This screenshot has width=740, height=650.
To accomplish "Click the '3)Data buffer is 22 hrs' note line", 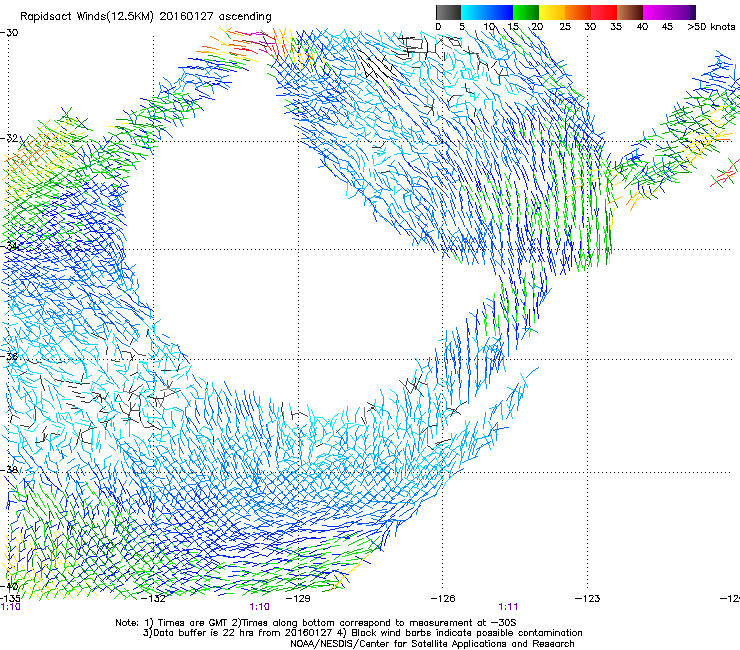I will 362,633.
